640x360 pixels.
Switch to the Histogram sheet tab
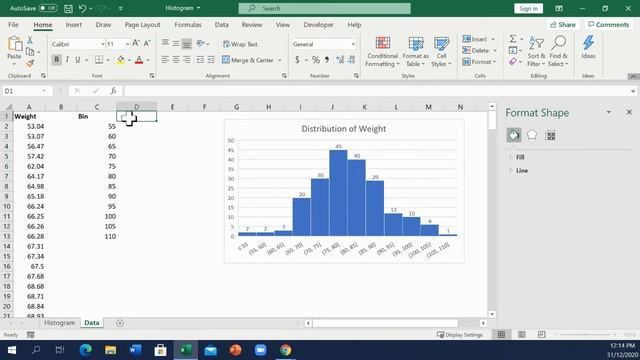pyautogui.click(x=60, y=322)
